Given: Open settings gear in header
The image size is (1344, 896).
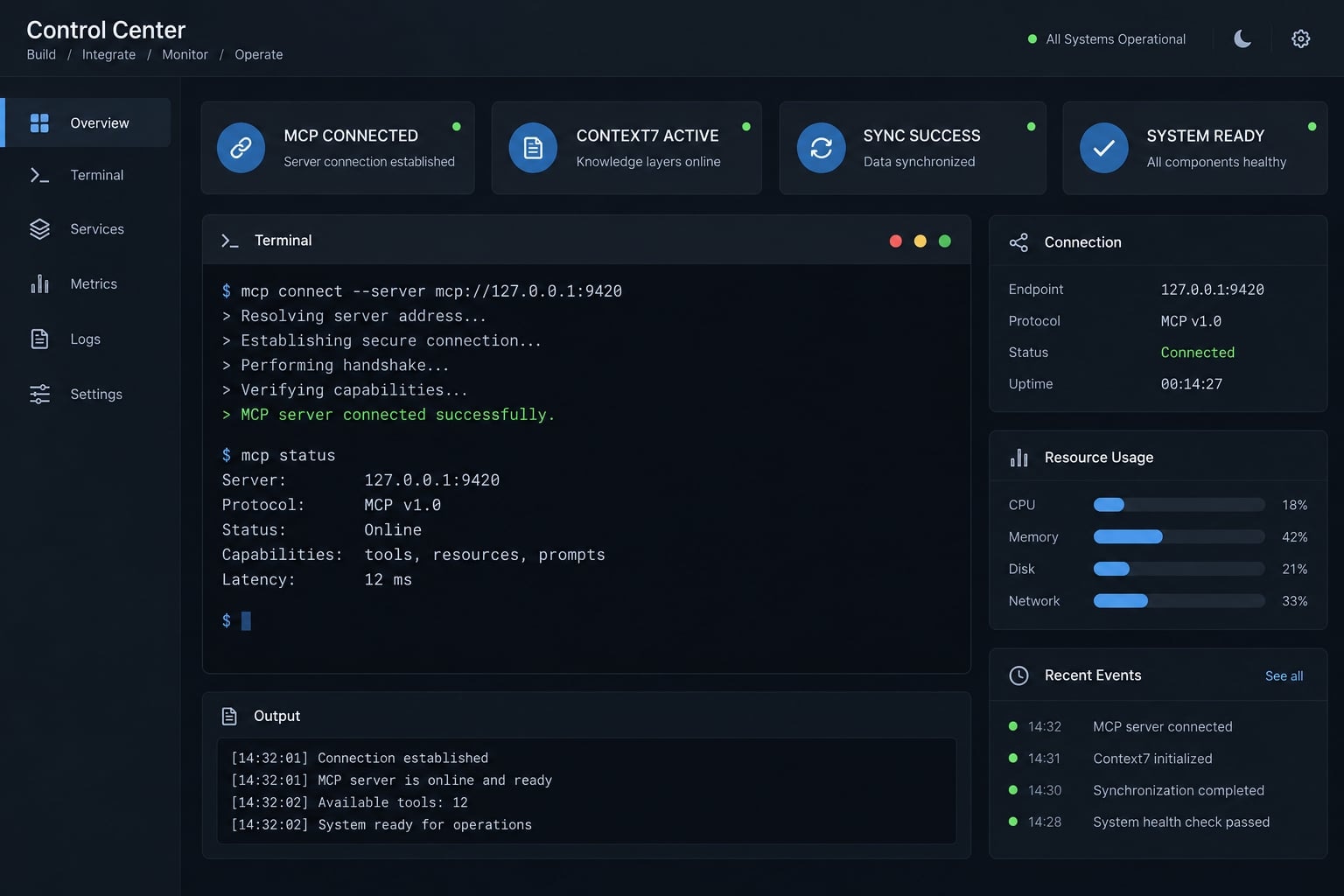Looking at the screenshot, I should (1300, 38).
